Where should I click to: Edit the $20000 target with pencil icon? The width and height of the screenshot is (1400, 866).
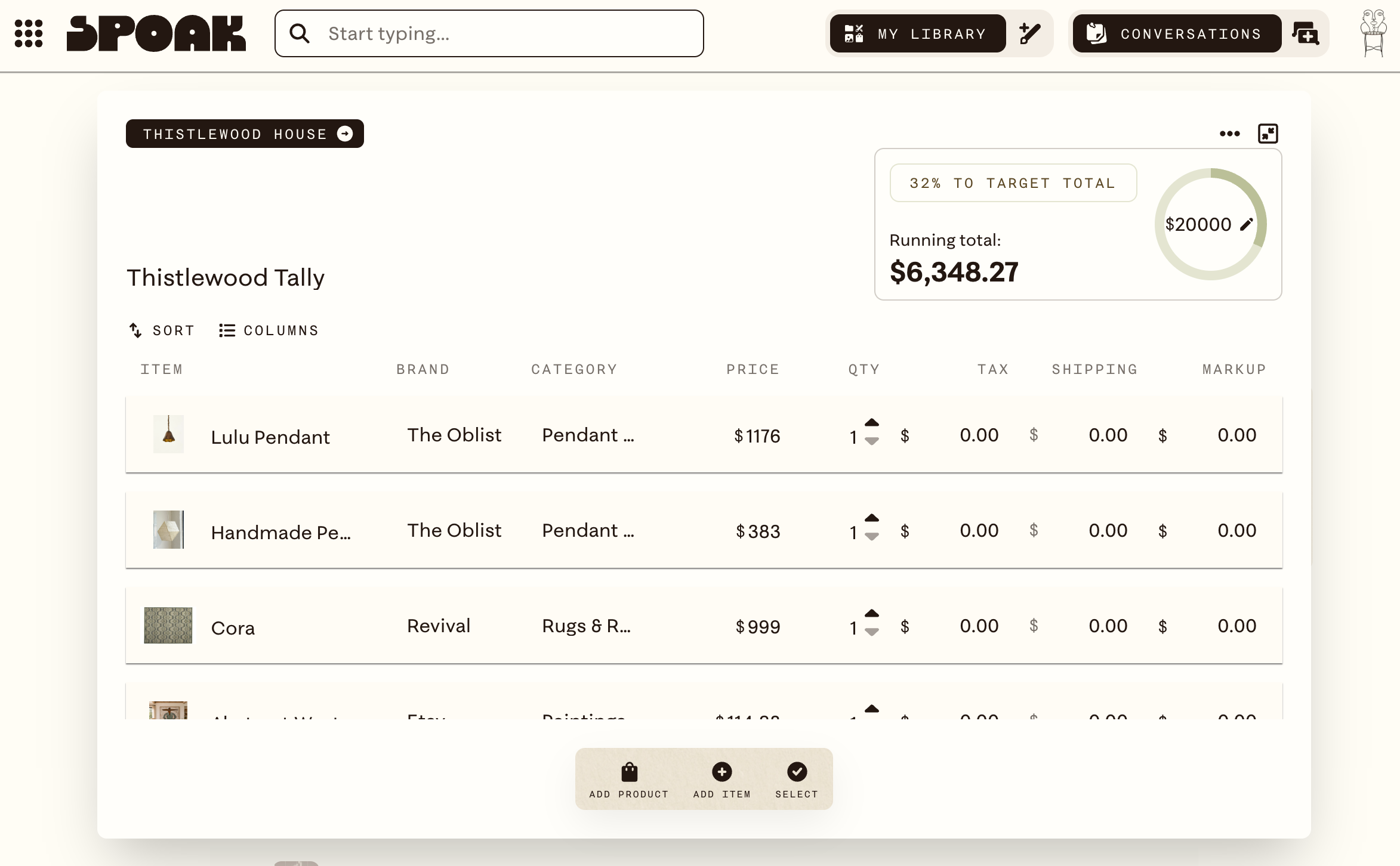[1246, 224]
